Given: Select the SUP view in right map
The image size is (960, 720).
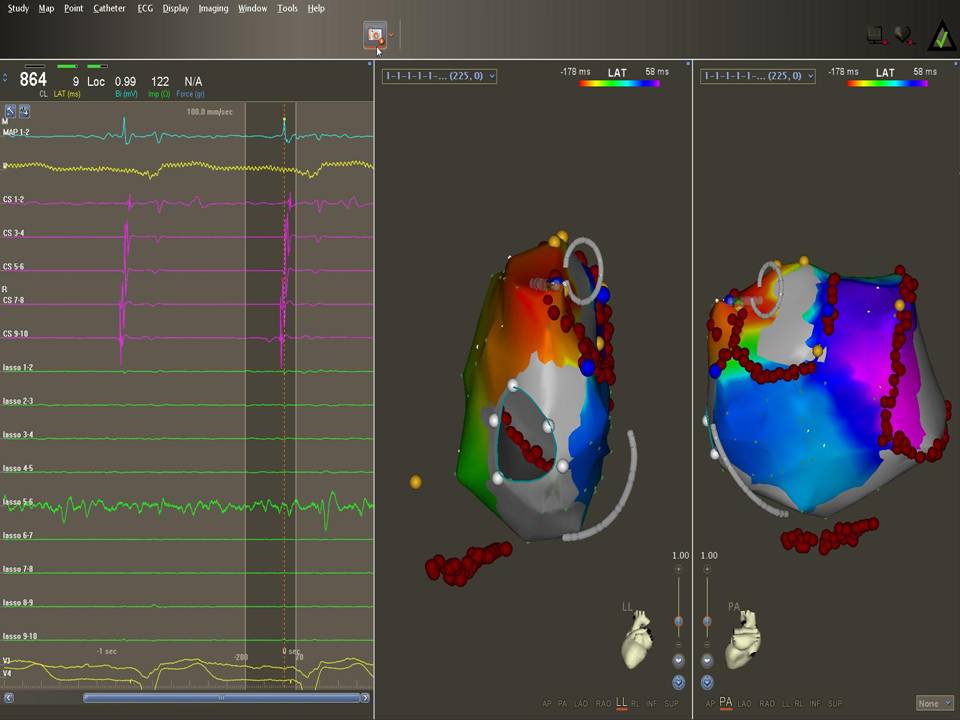Looking at the screenshot, I should 834,704.
